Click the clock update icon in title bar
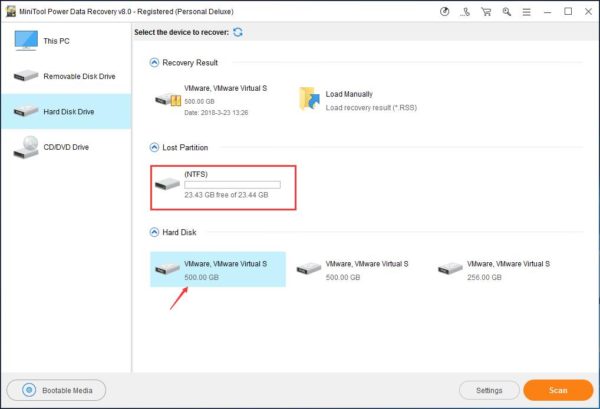Viewport: 600px width, 409px height. (x=444, y=12)
